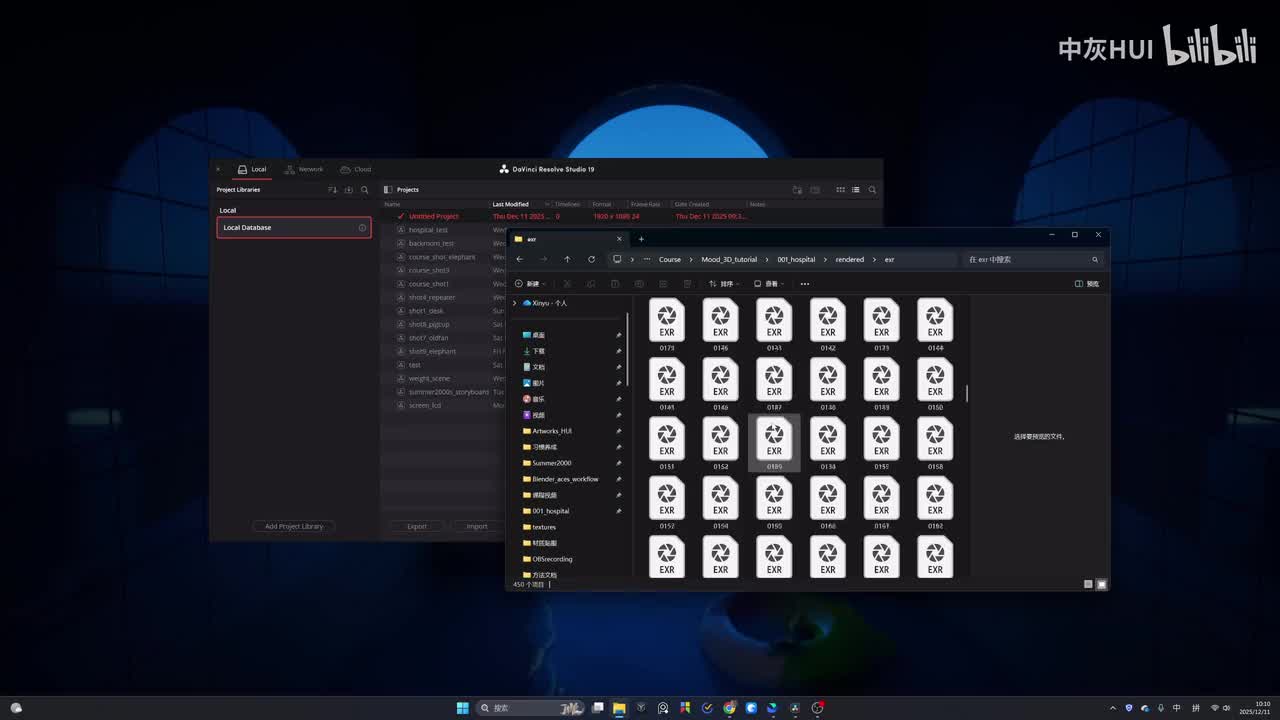Switch Explorer to details view in status bar
Image resolution: width=1280 pixels, height=720 pixels.
(x=1088, y=584)
